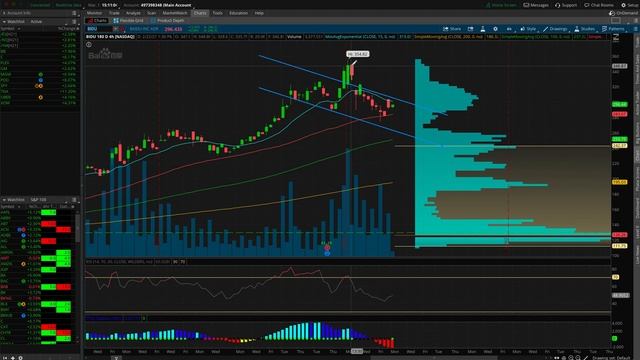Click the red dividend marker on the chart
The image size is (640, 360).
click(x=327, y=248)
